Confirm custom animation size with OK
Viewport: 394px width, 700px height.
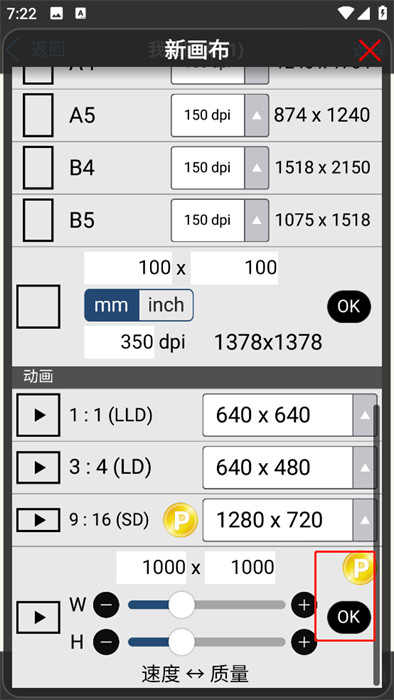(x=349, y=617)
